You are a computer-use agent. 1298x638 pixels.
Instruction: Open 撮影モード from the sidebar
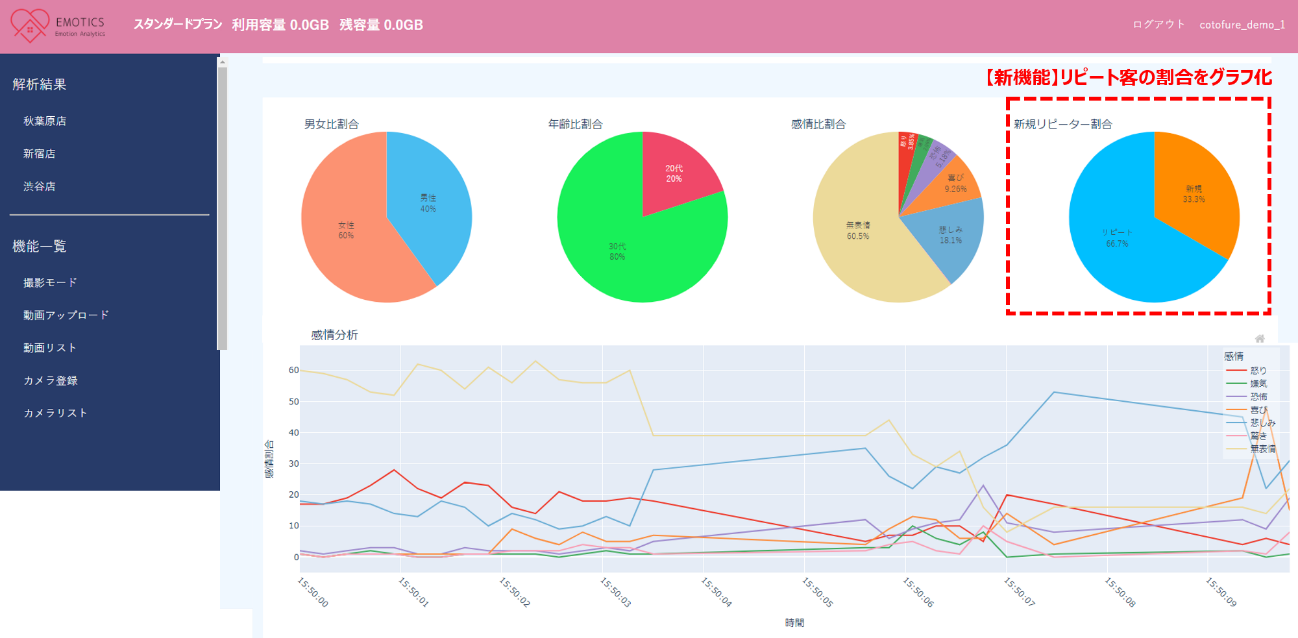pyautogui.click(x=50, y=283)
